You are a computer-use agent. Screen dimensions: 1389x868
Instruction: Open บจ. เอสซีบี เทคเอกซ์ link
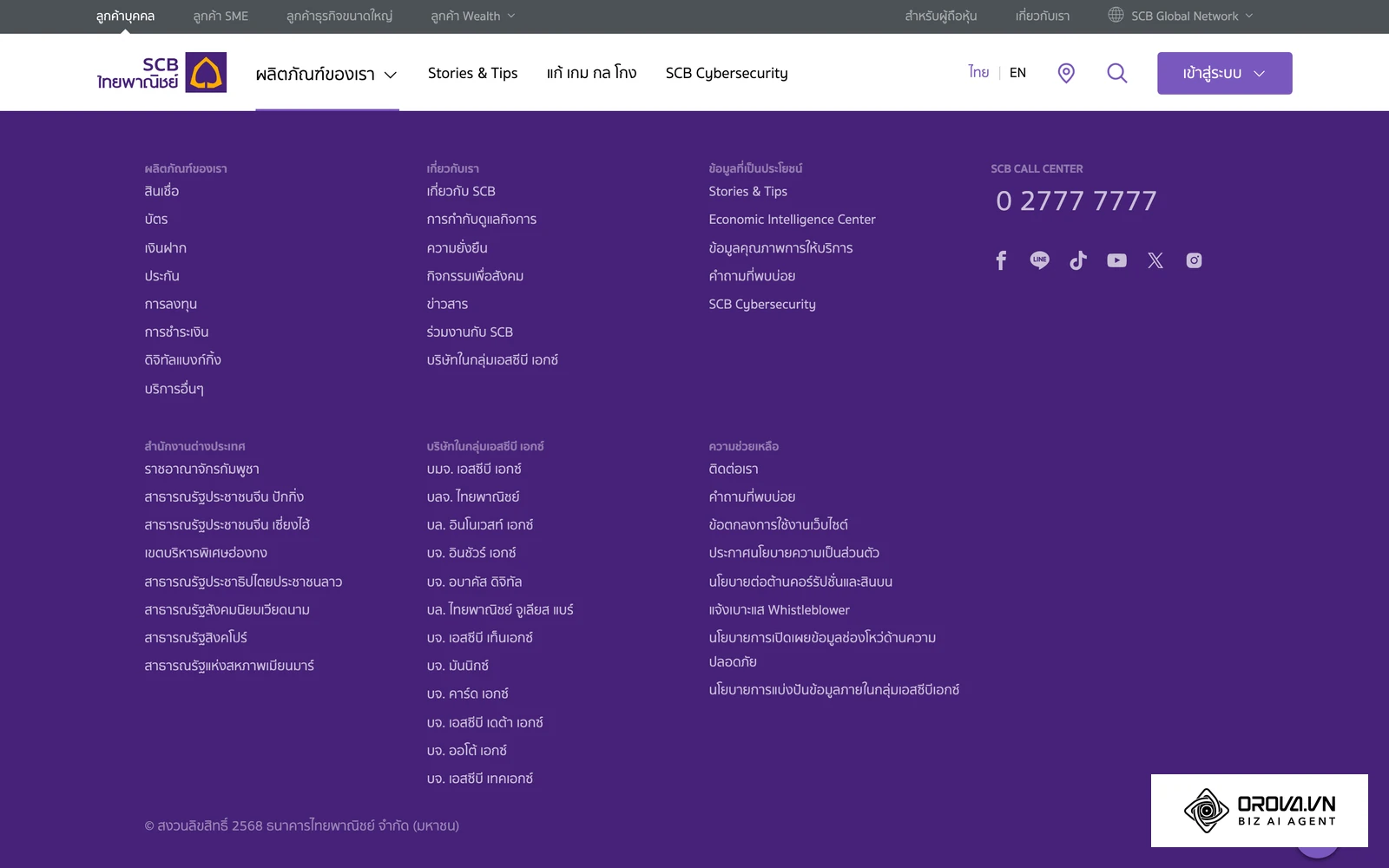(479, 779)
